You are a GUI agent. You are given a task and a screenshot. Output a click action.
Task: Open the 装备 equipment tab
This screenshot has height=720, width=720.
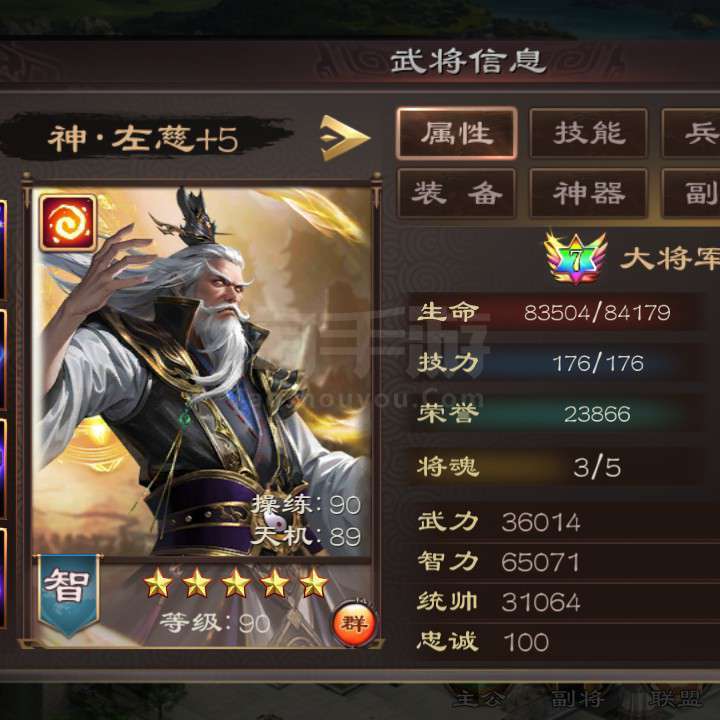pos(456,193)
